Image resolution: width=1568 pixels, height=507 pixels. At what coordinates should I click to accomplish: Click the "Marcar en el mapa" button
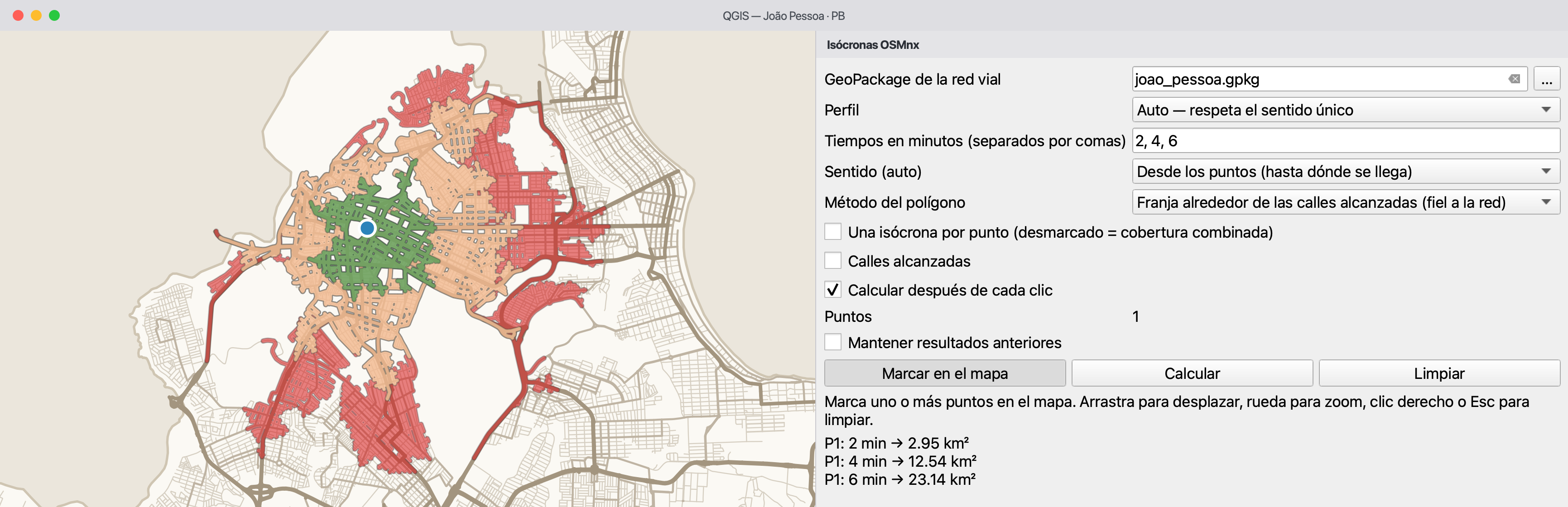(945, 373)
